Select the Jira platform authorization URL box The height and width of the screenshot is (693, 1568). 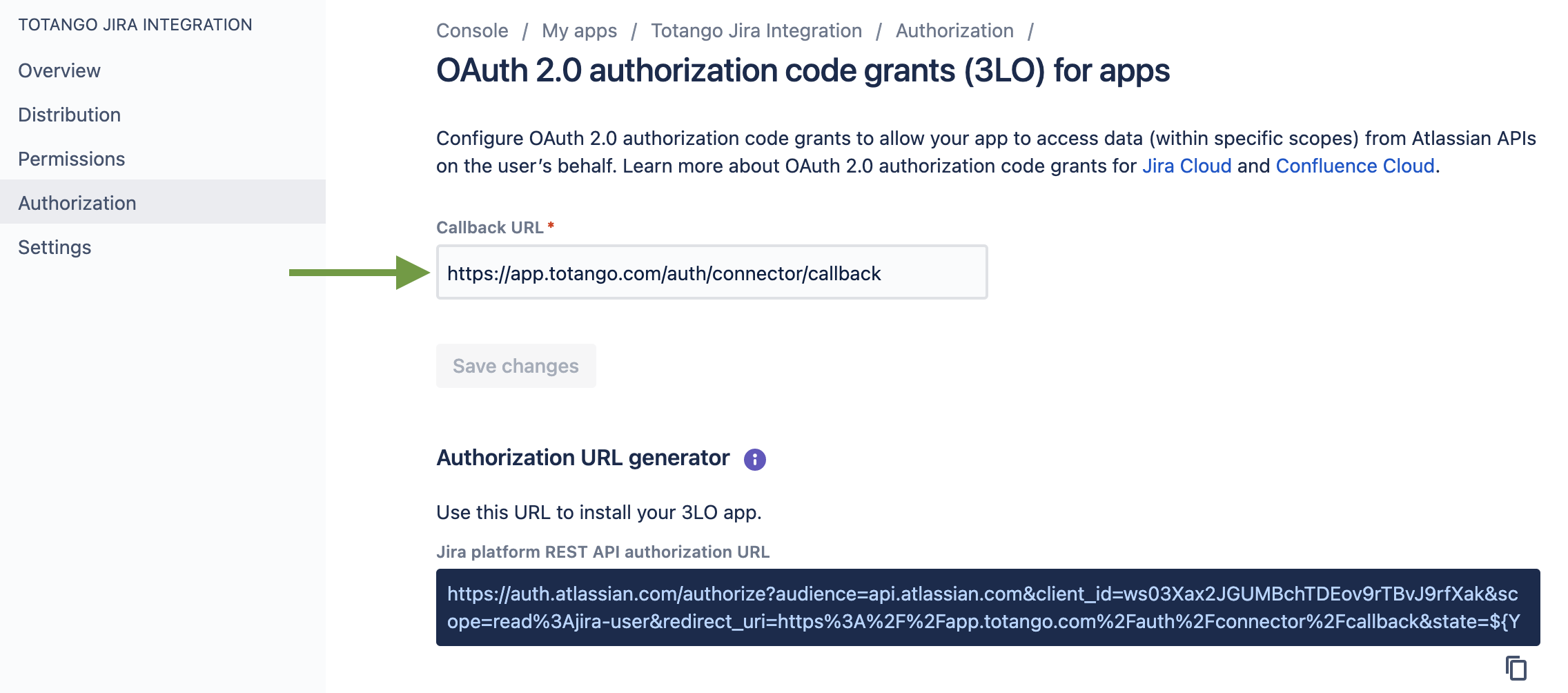(988, 607)
